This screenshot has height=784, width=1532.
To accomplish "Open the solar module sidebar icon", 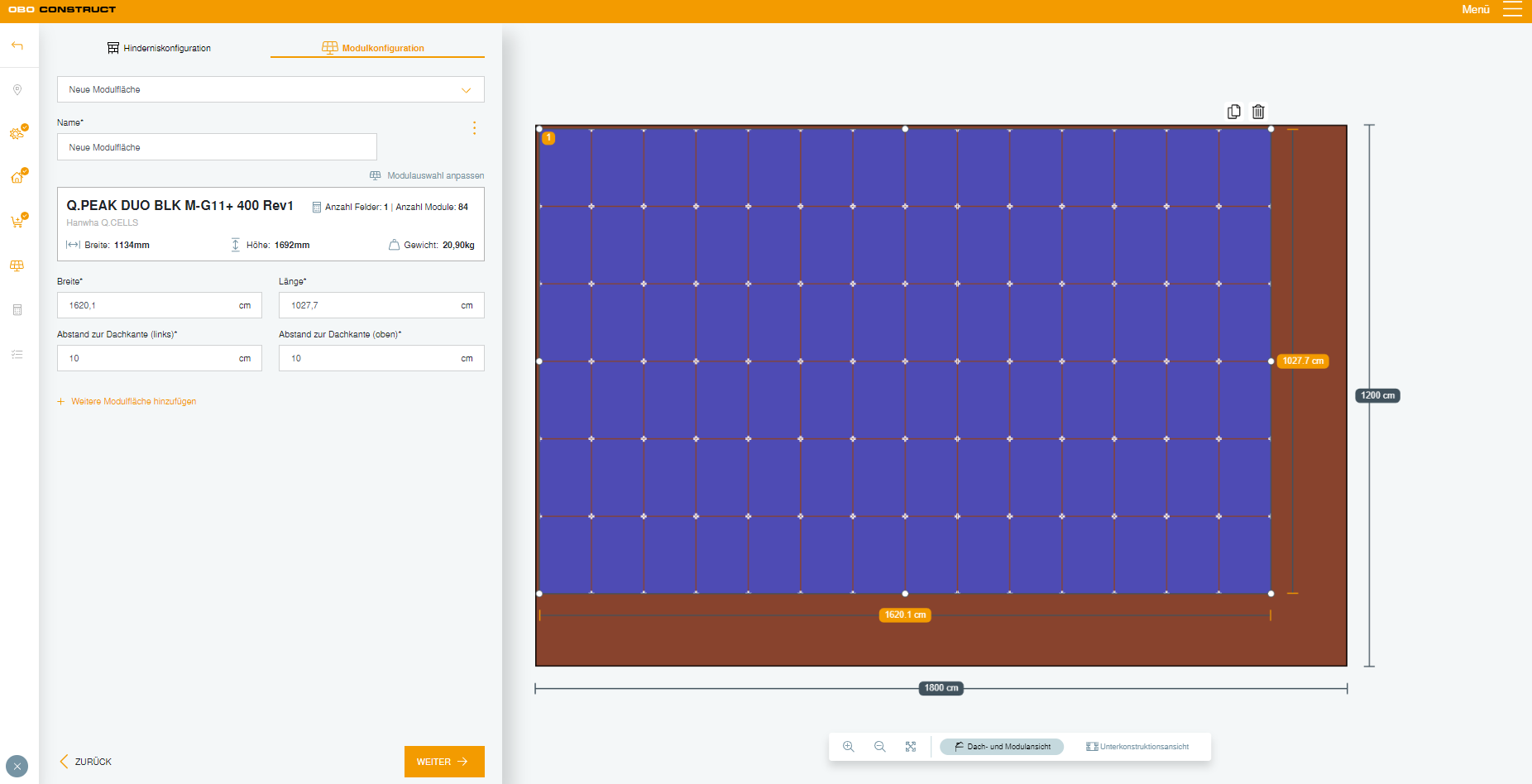I will [17, 266].
